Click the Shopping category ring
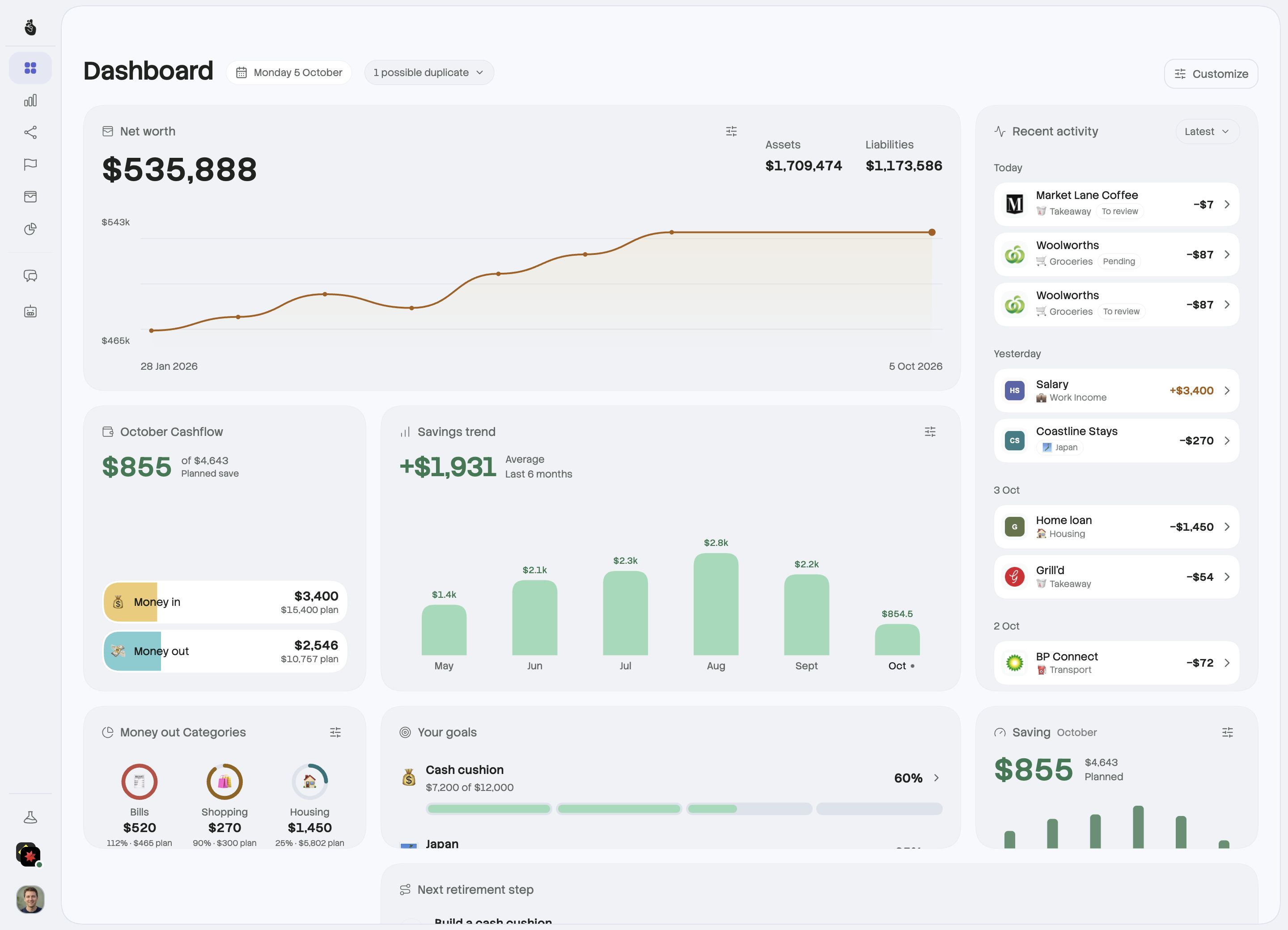 [225, 781]
